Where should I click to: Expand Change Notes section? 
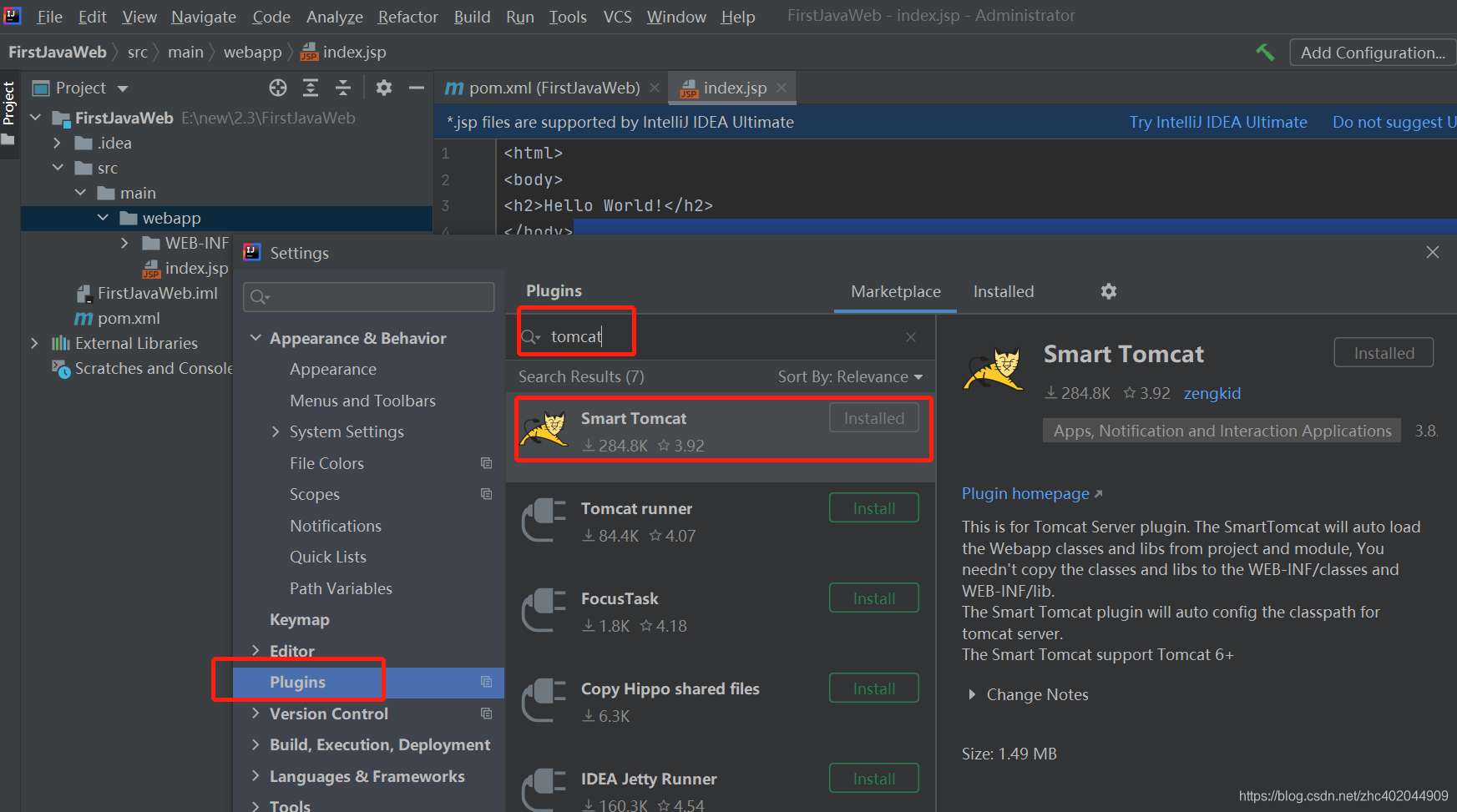click(971, 694)
